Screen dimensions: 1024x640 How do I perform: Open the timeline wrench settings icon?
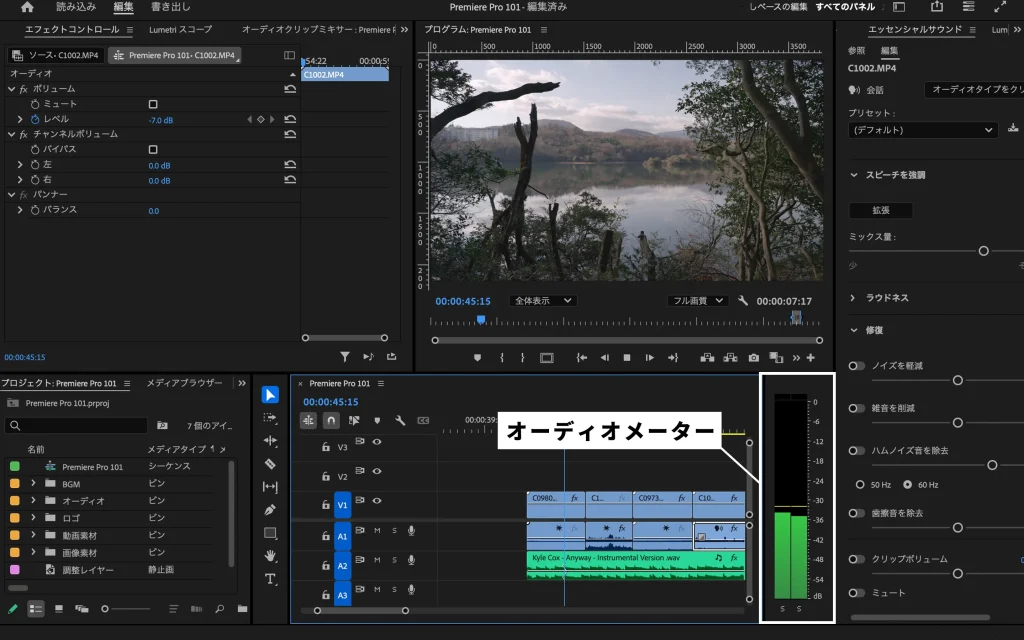(x=401, y=420)
